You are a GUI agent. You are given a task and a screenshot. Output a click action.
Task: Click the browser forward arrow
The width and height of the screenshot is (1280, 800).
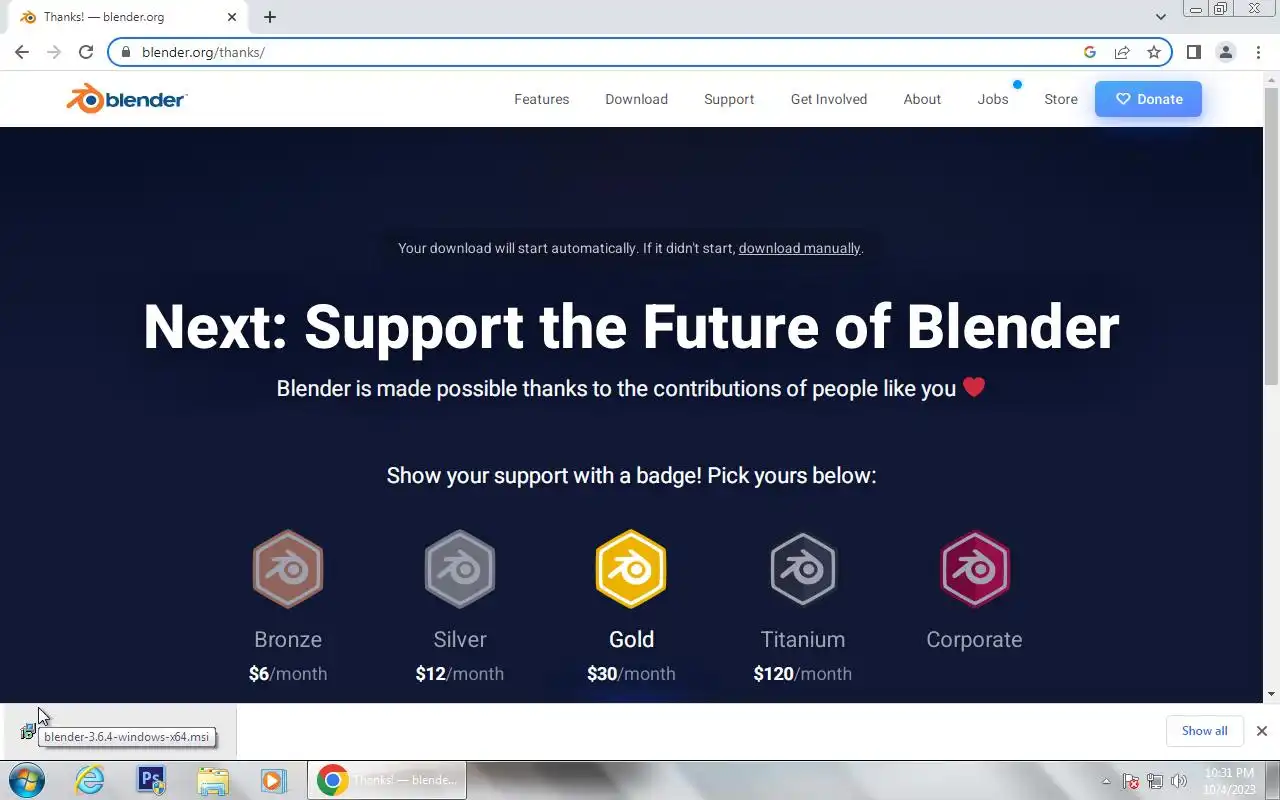pos(54,52)
